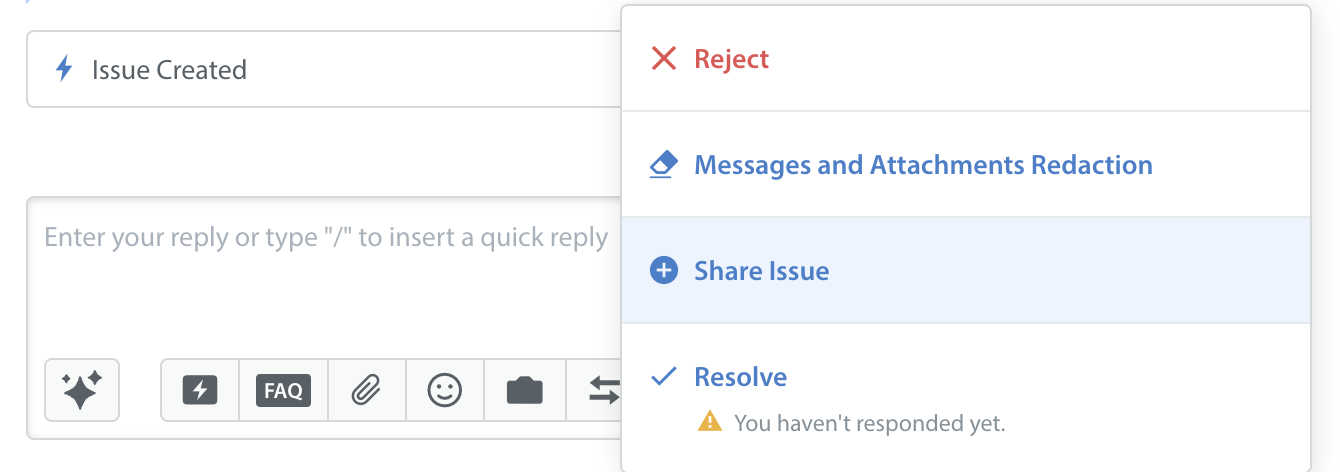Click the eraser icon for redaction
This screenshot has width=1340, height=472.
click(x=663, y=165)
